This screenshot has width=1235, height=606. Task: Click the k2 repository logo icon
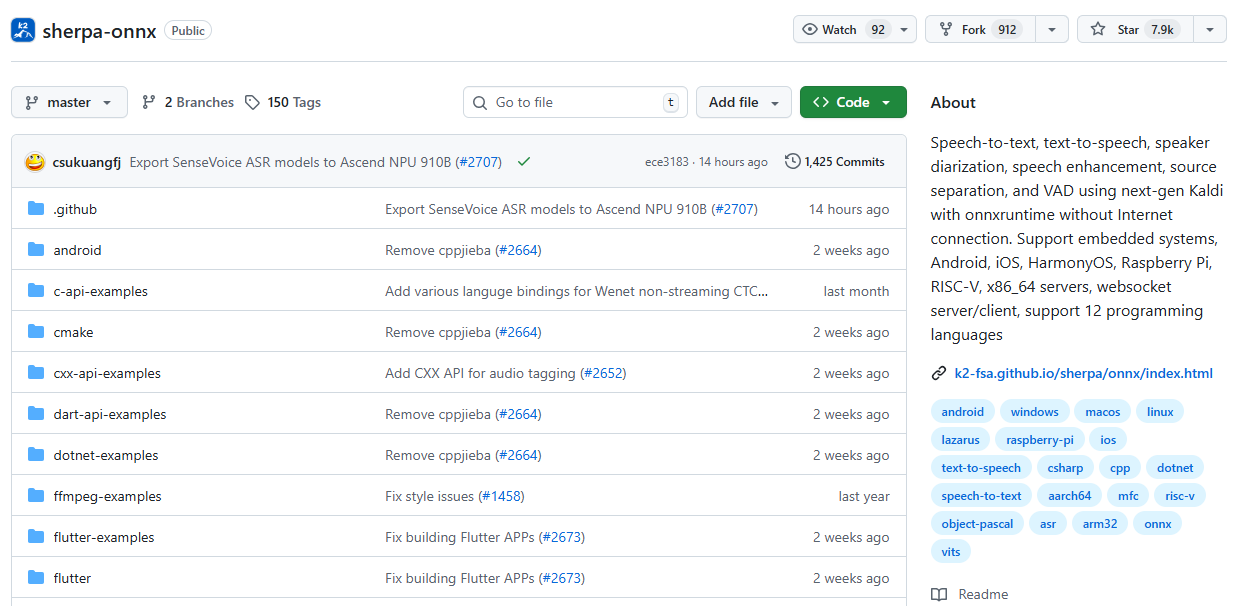point(23,30)
